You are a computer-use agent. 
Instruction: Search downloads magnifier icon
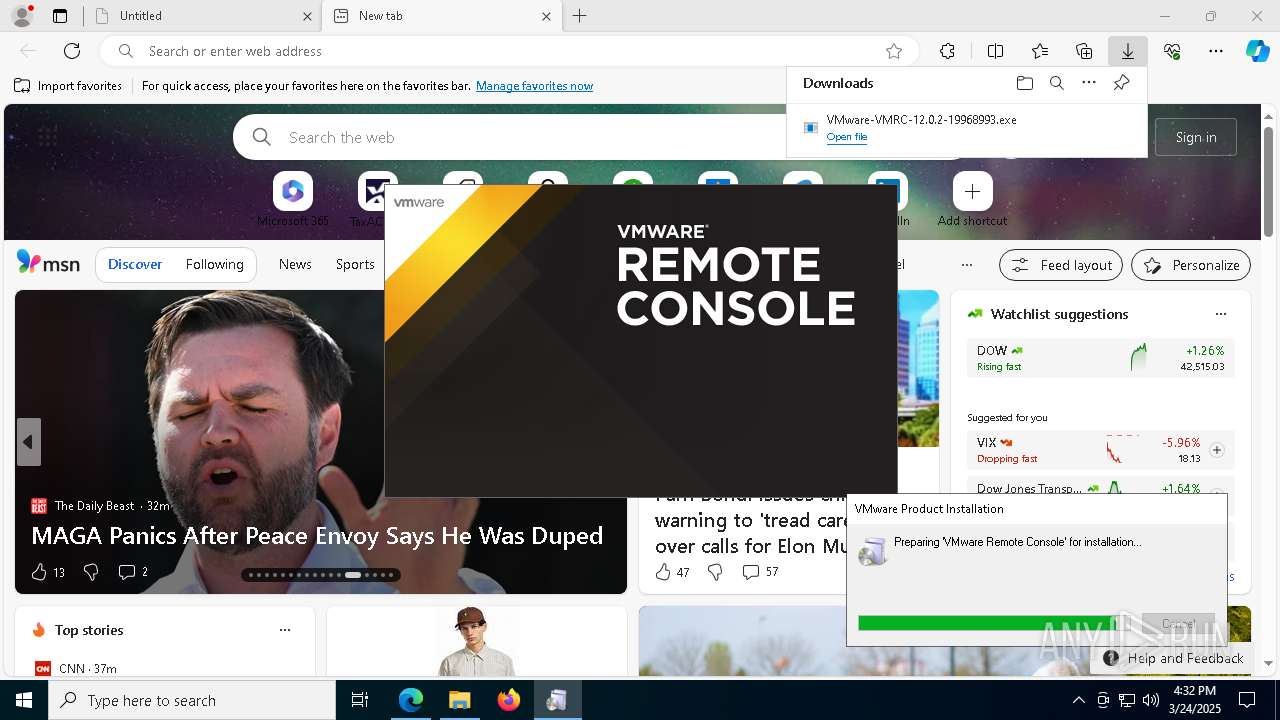coord(1056,83)
